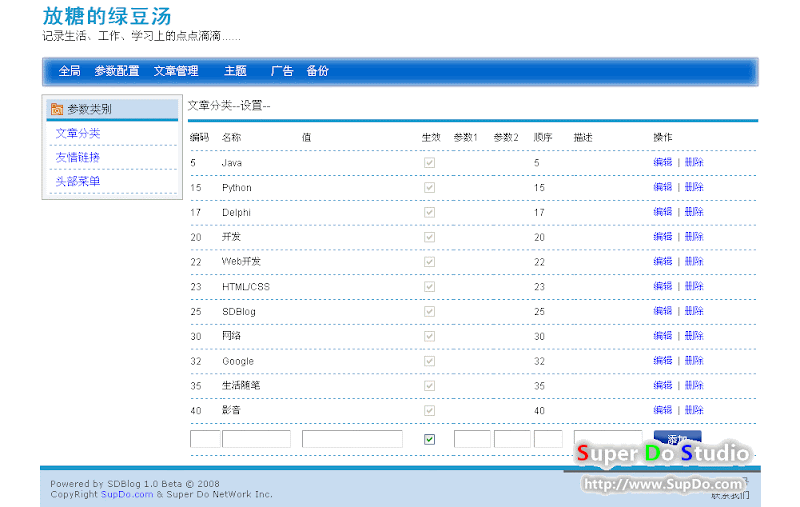Focus the 值 input in the new row
Screen dimensions: 800x507
352,439
